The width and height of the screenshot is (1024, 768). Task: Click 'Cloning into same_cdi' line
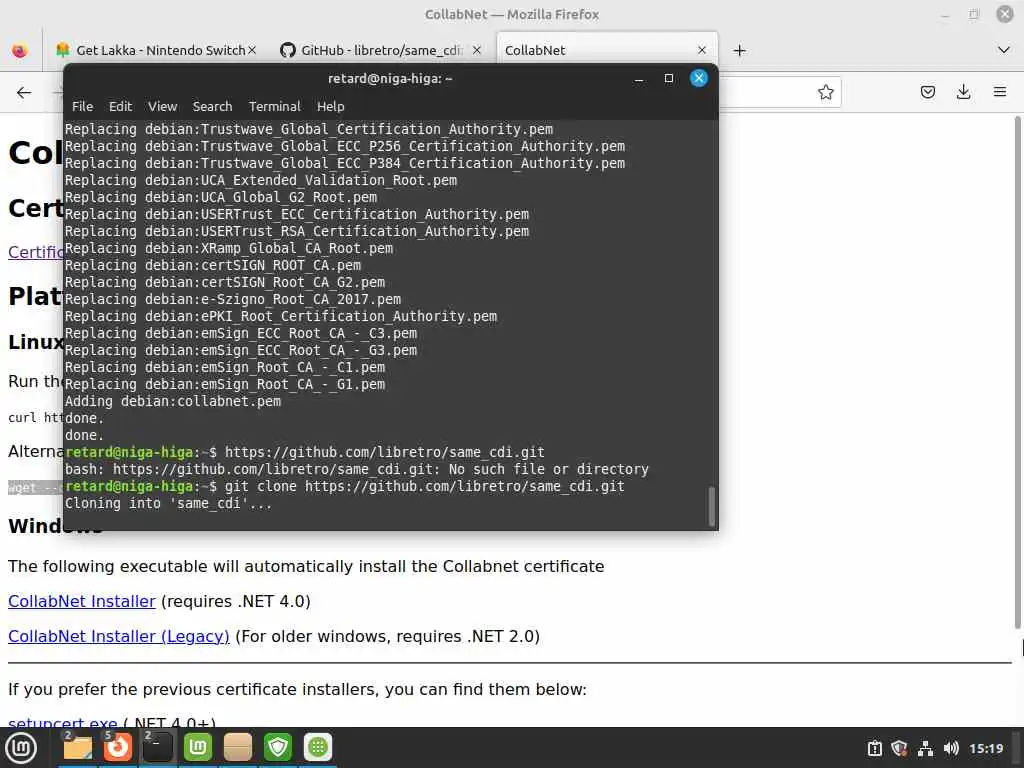click(168, 504)
